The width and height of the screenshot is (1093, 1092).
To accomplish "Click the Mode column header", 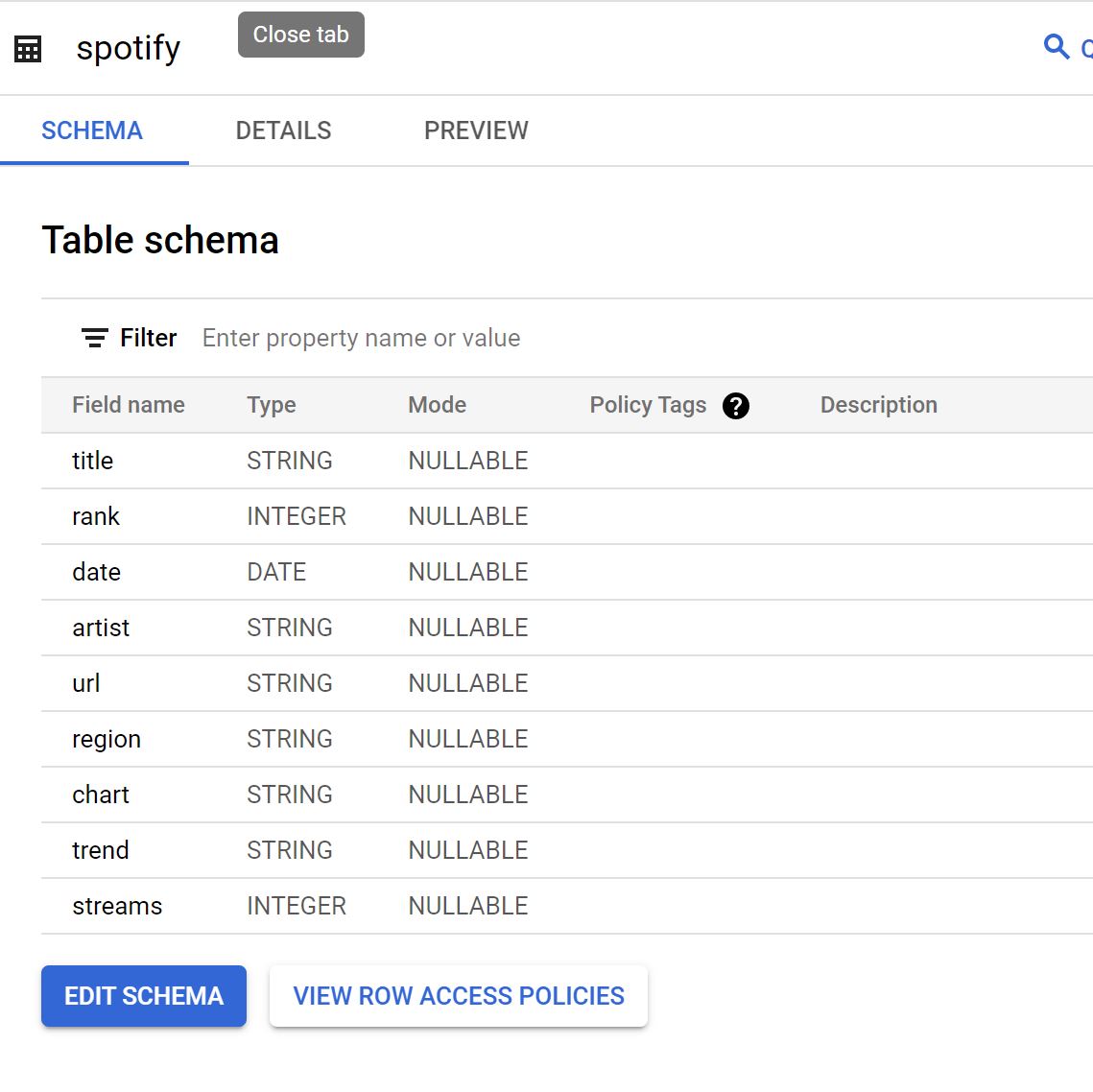I will [x=437, y=405].
